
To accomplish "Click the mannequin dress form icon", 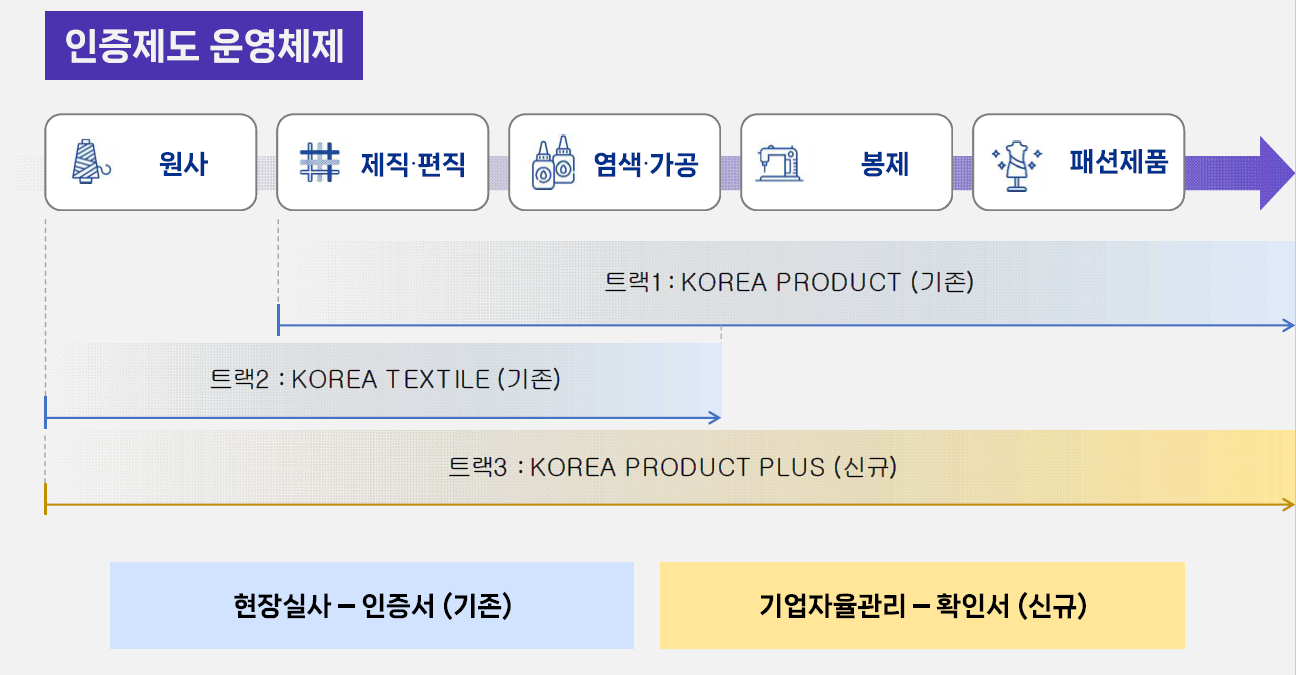I will click(1016, 163).
